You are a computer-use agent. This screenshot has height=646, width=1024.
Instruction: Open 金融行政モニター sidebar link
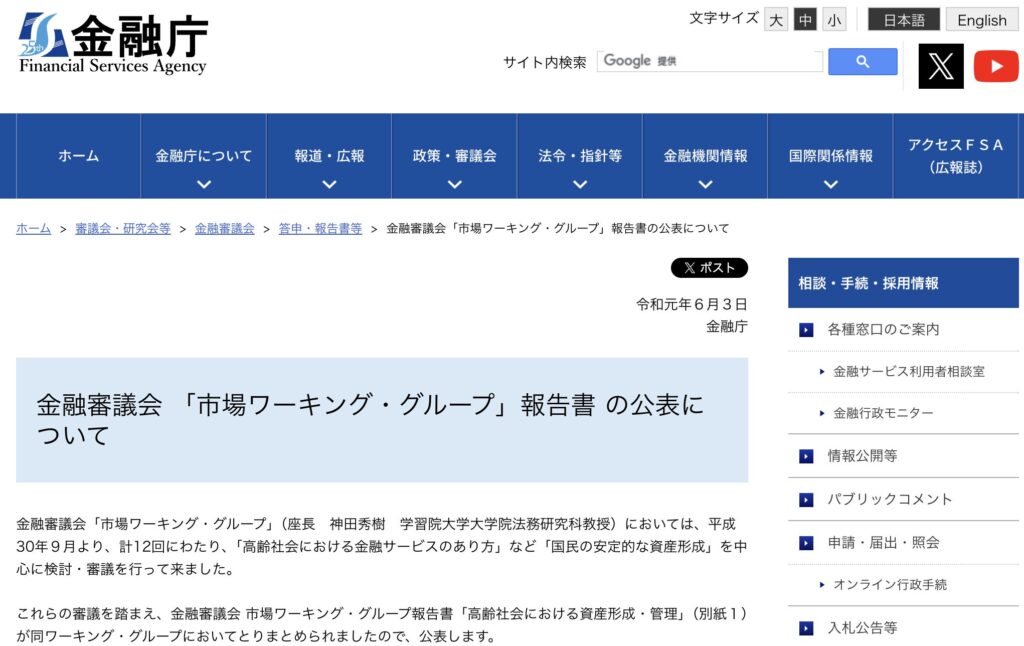click(x=883, y=413)
